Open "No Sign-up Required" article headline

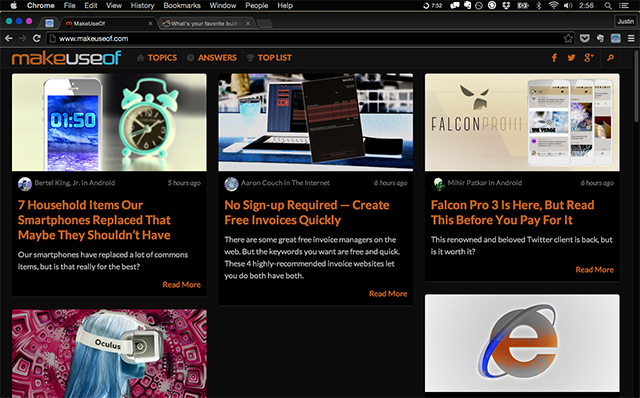307,212
